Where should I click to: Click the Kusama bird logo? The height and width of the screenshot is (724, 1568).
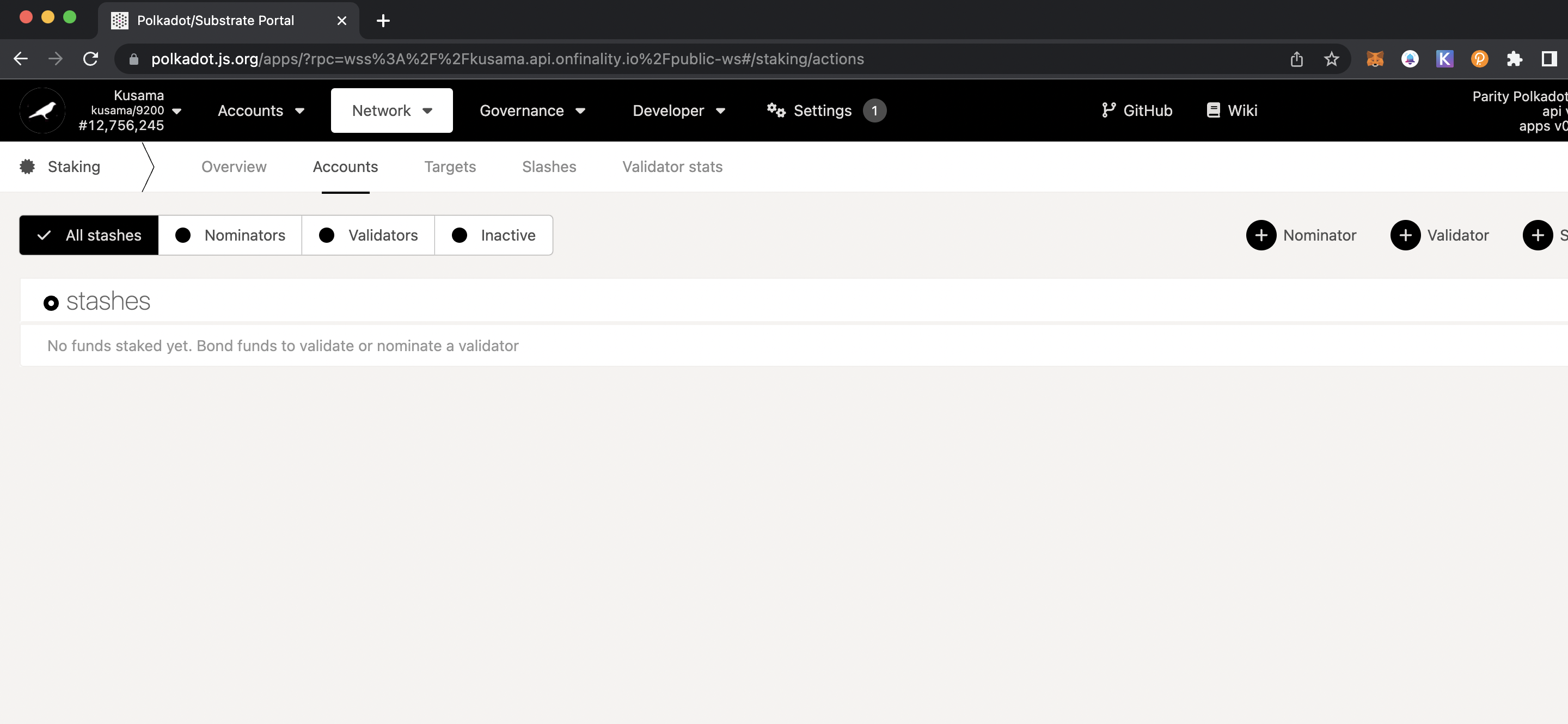pos(42,110)
